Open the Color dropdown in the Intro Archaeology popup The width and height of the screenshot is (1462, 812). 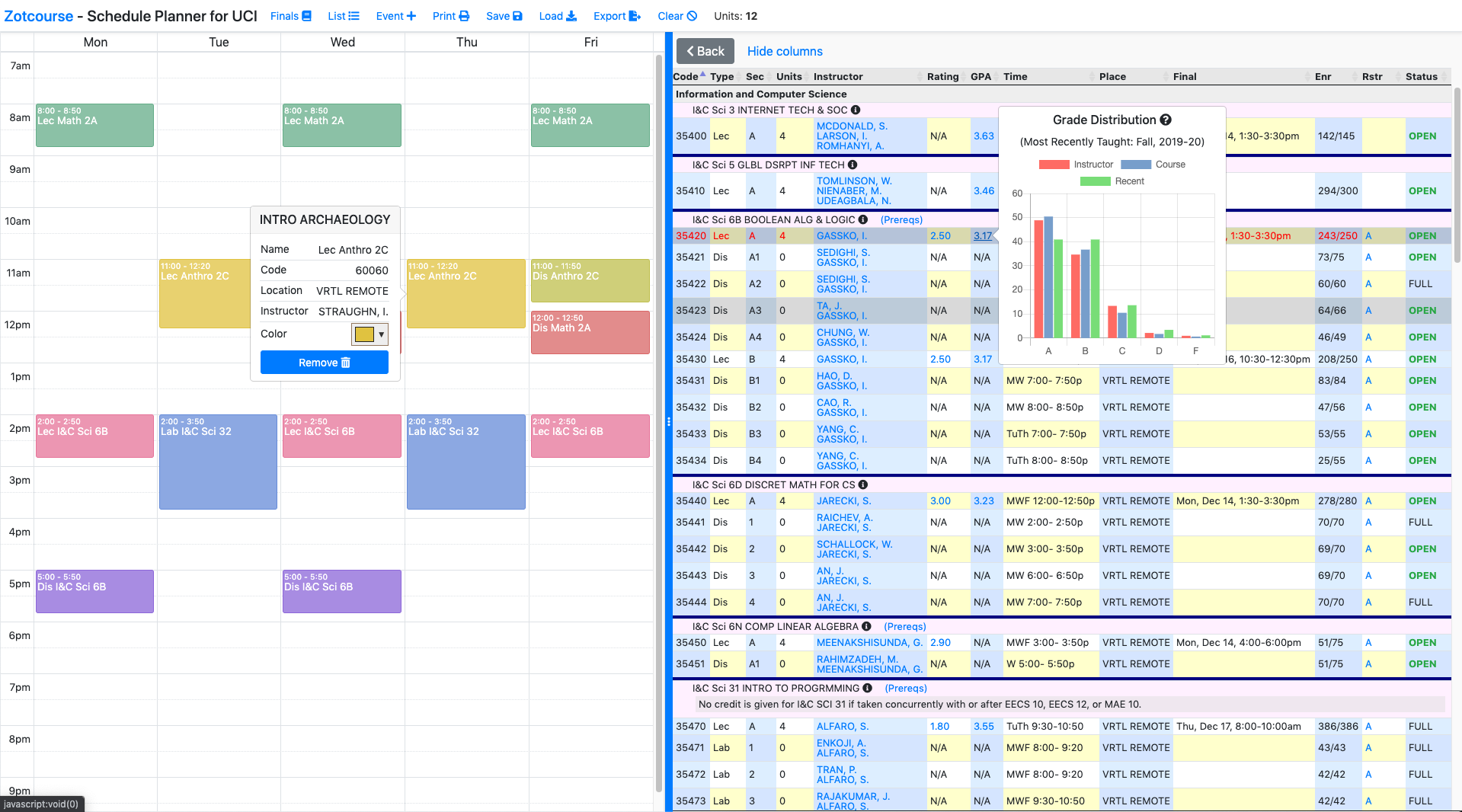click(379, 334)
